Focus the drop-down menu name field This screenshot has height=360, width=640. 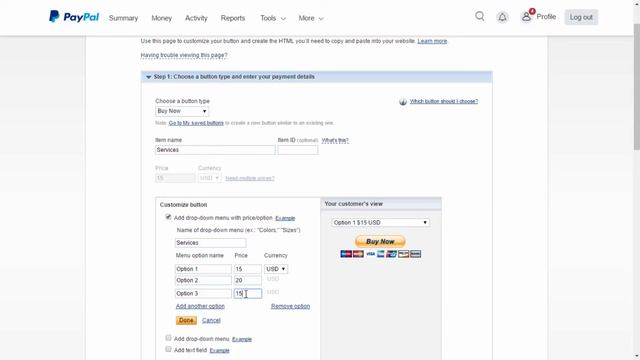(211, 243)
